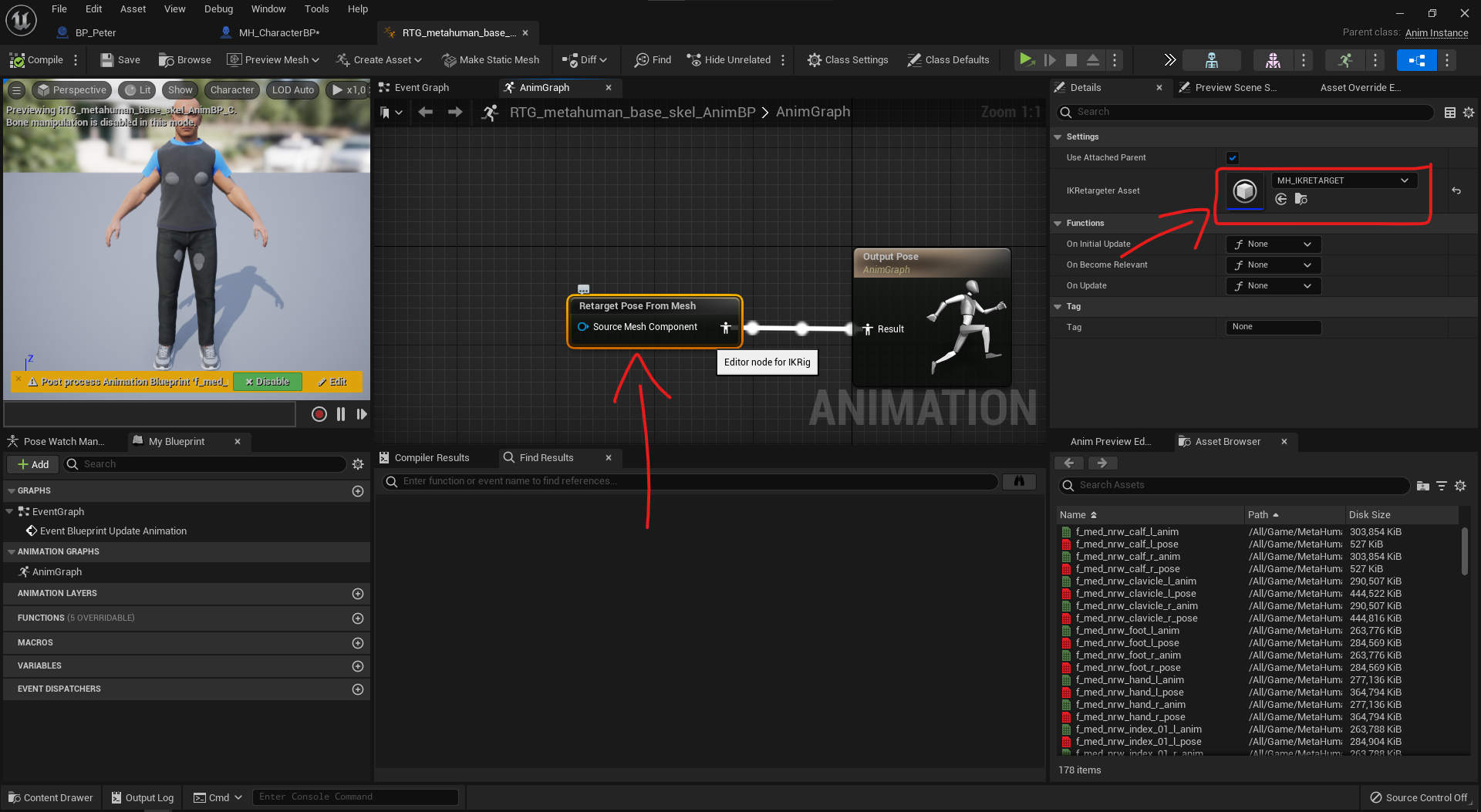Open On Update function dropdown
The height and width of the screenshot is (812, 1481).
1274,286
